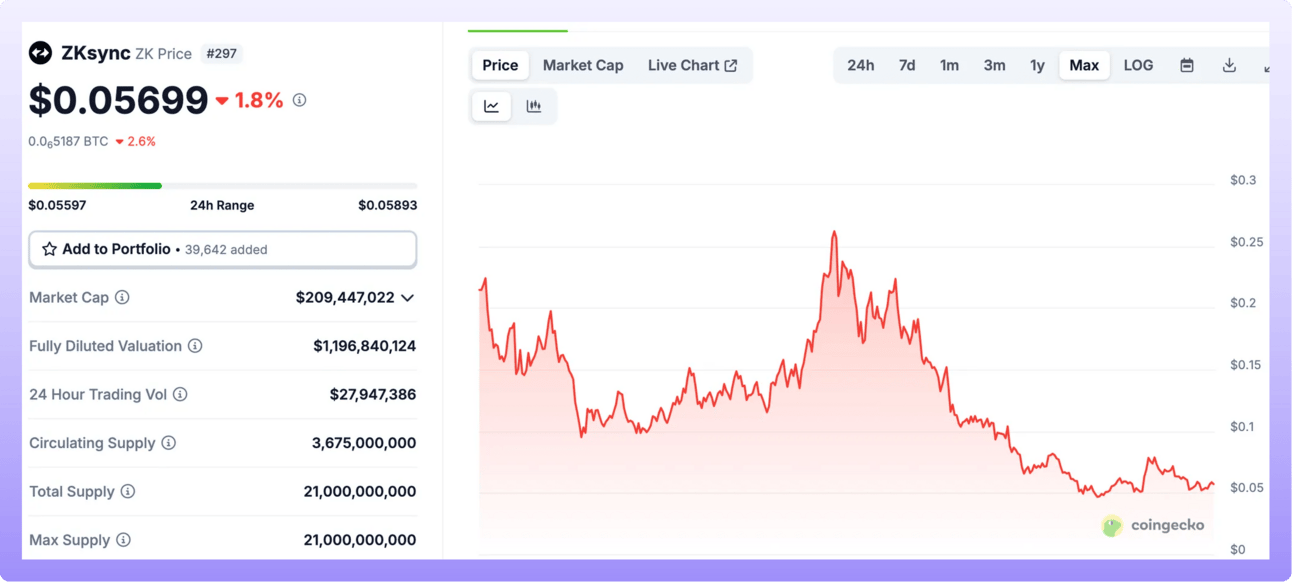Click the ZKsync logo icon

pos(40,53)
